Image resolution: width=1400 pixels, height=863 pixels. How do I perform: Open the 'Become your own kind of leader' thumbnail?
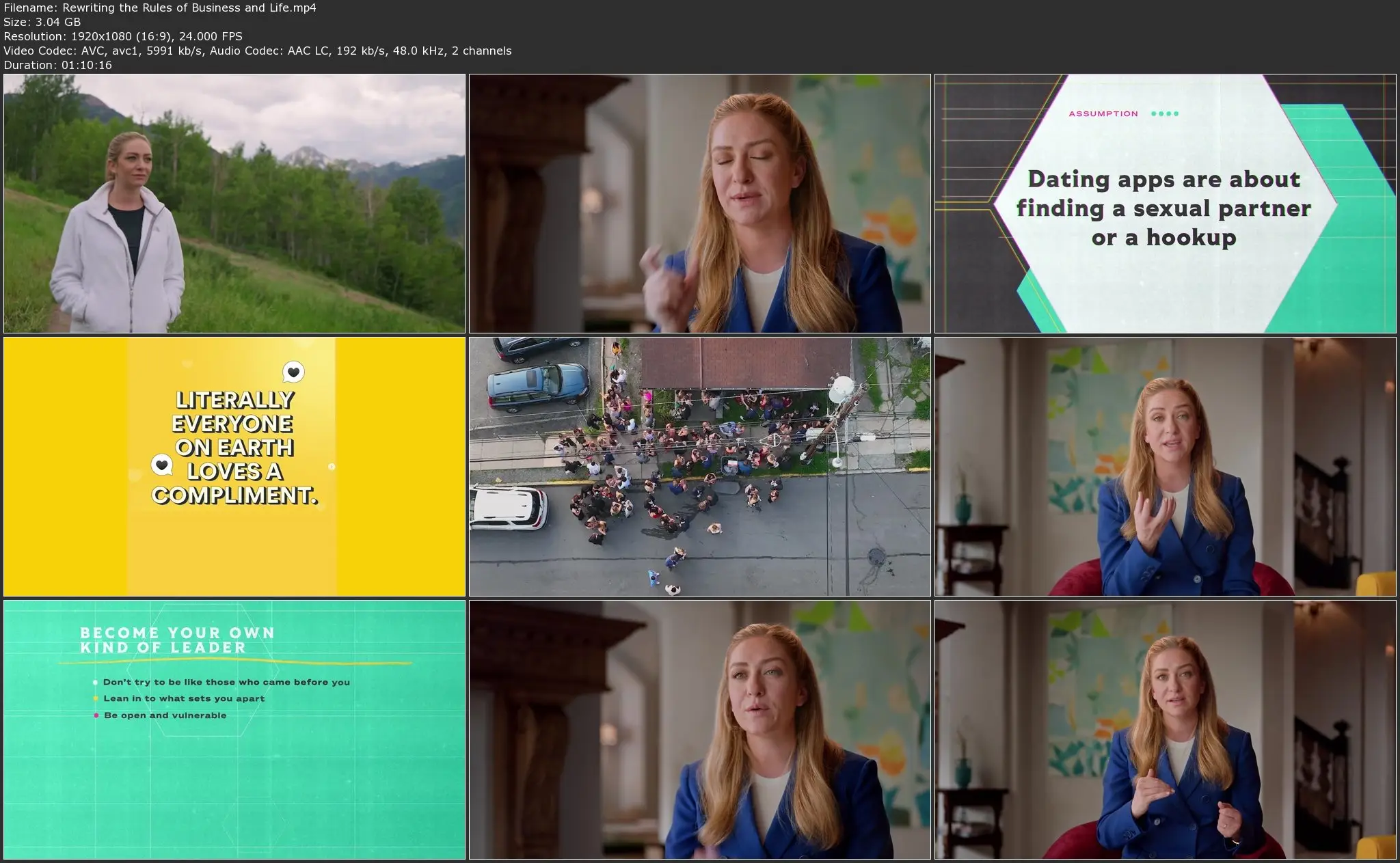234,730
